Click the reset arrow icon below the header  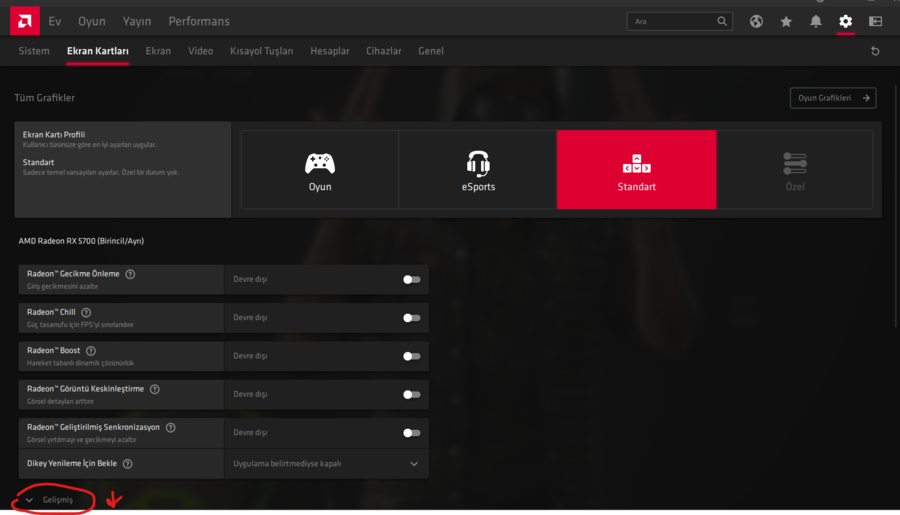point(875,51)
